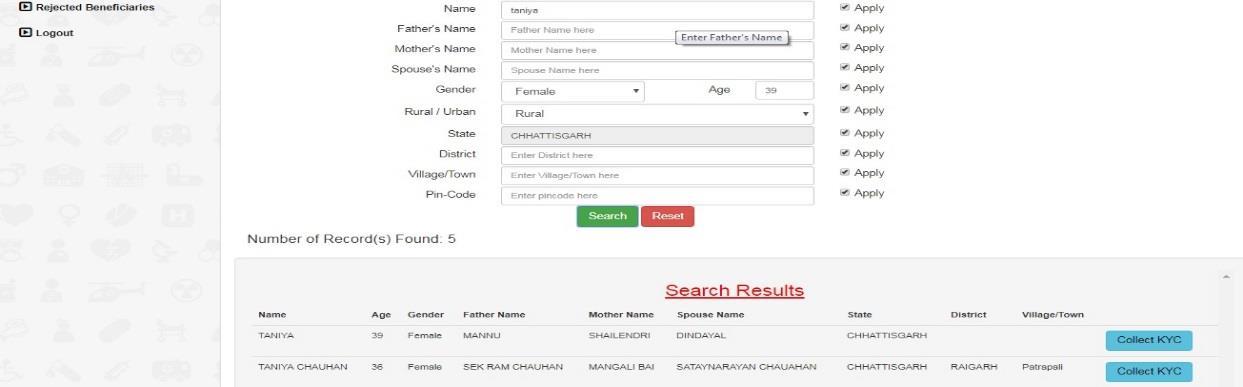This screenshot has width=1243, height=387.
Task: Click the green Search button
Action: [607, 216]
